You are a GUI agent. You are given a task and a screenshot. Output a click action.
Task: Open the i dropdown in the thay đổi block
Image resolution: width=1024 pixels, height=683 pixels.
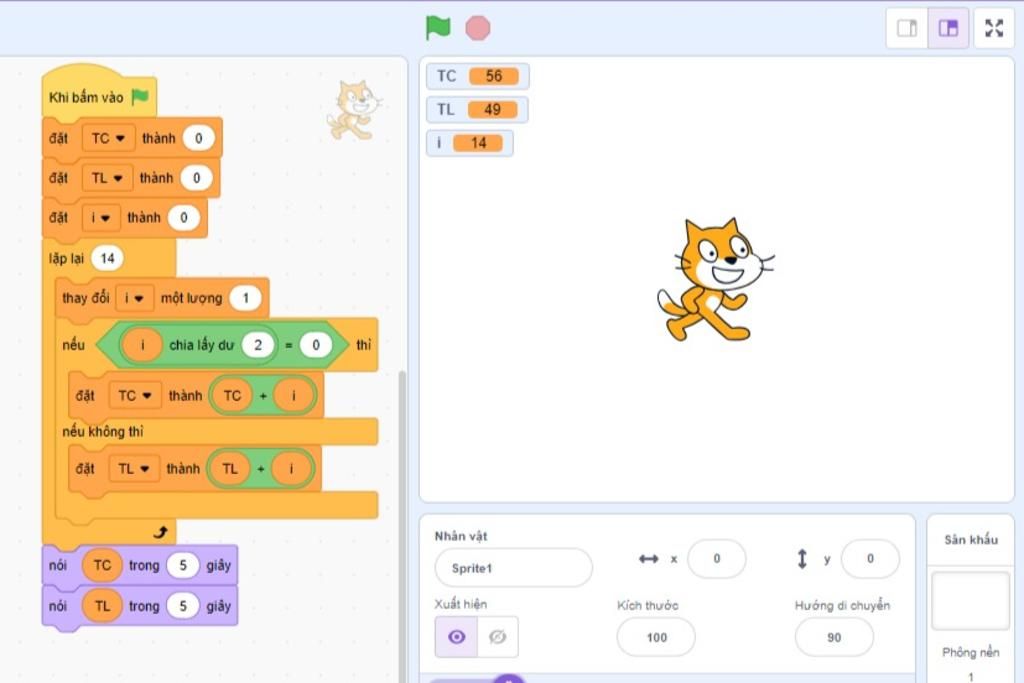click(134, 297)
